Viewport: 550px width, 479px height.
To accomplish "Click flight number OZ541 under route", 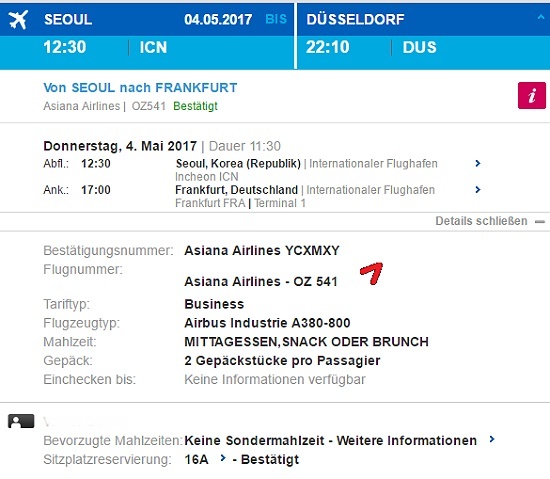I will tap(148, 106).
